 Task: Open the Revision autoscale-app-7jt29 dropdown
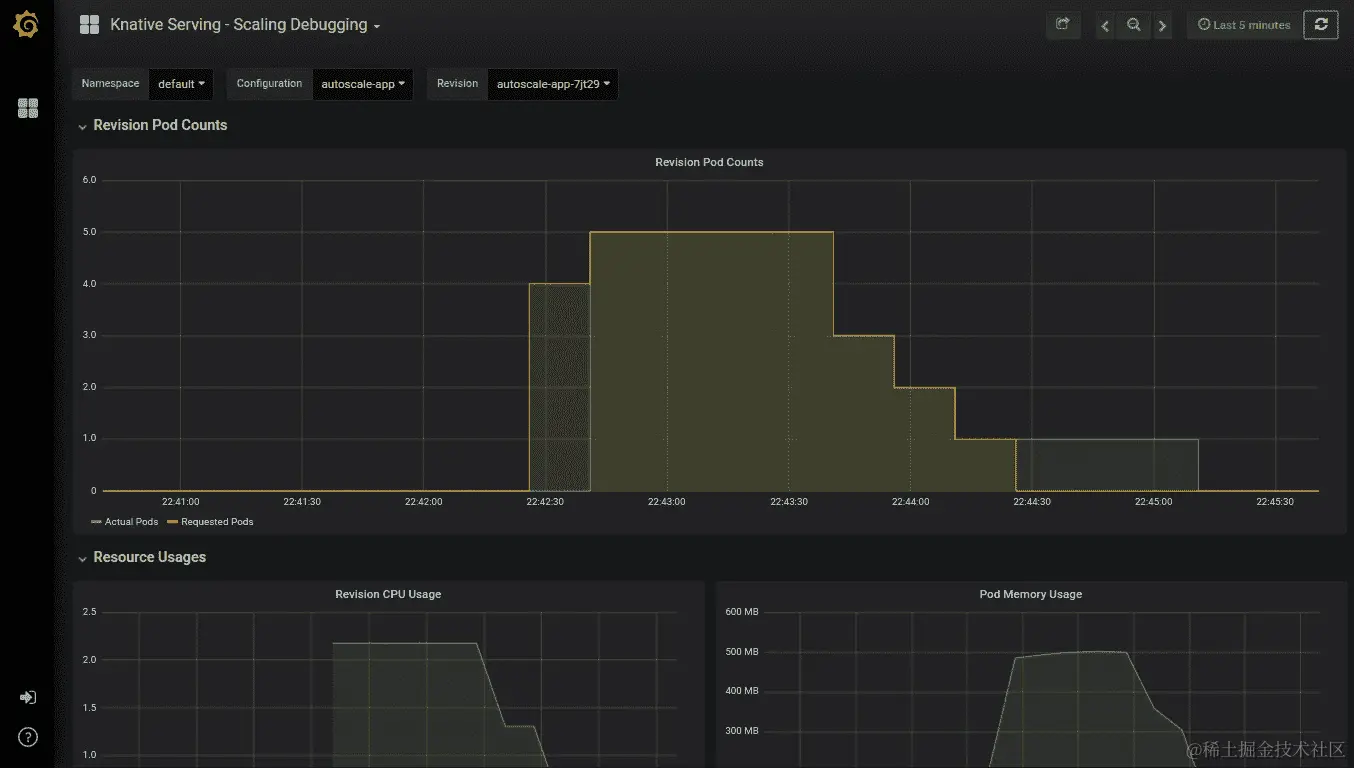[553, 84]
